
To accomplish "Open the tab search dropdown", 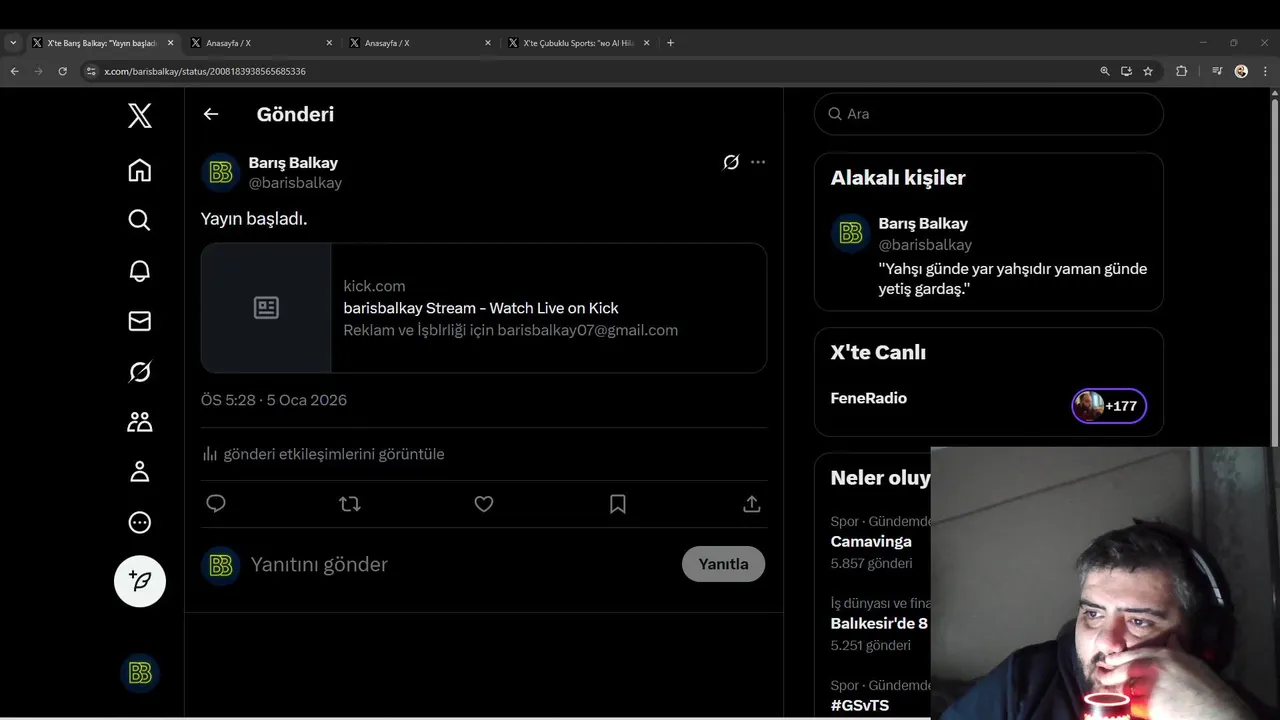I will [x=13, y=43].
